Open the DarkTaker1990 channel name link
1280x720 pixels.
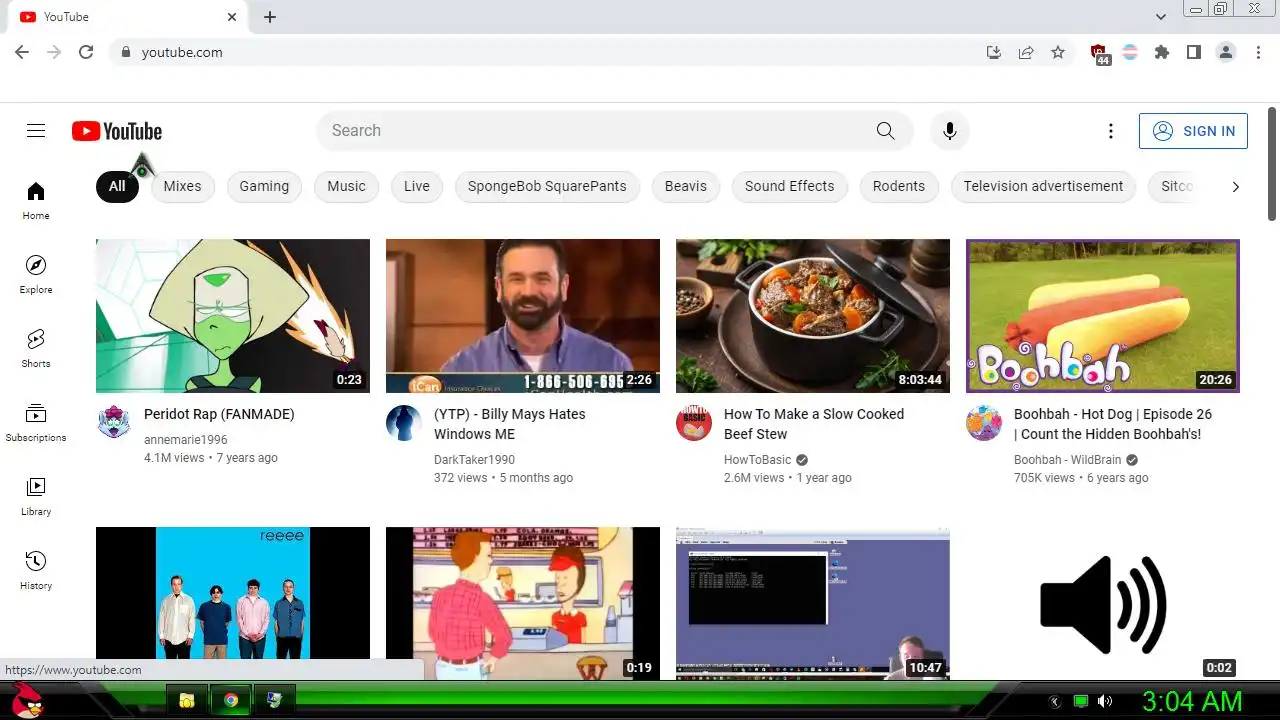[474, 460]
